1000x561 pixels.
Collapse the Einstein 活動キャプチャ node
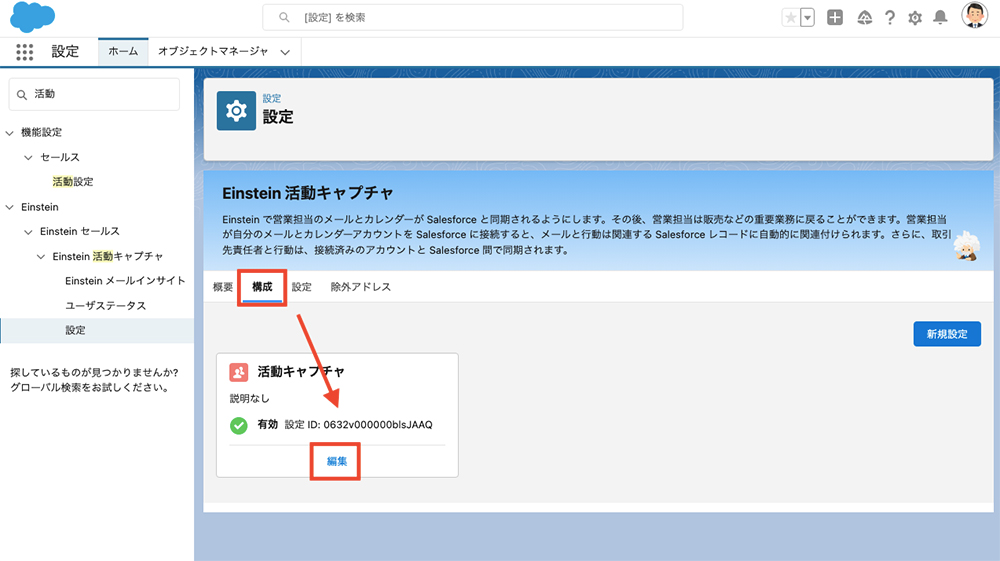[x=41, y=256]
